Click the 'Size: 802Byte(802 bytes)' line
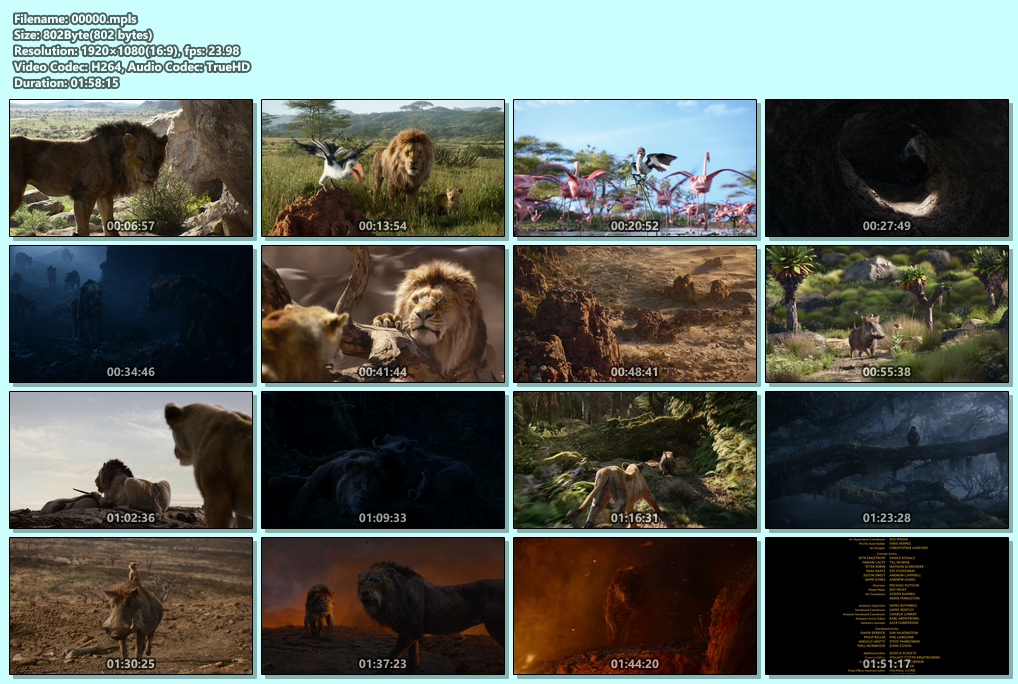1018x684 pixels. [x=83, y=35]
